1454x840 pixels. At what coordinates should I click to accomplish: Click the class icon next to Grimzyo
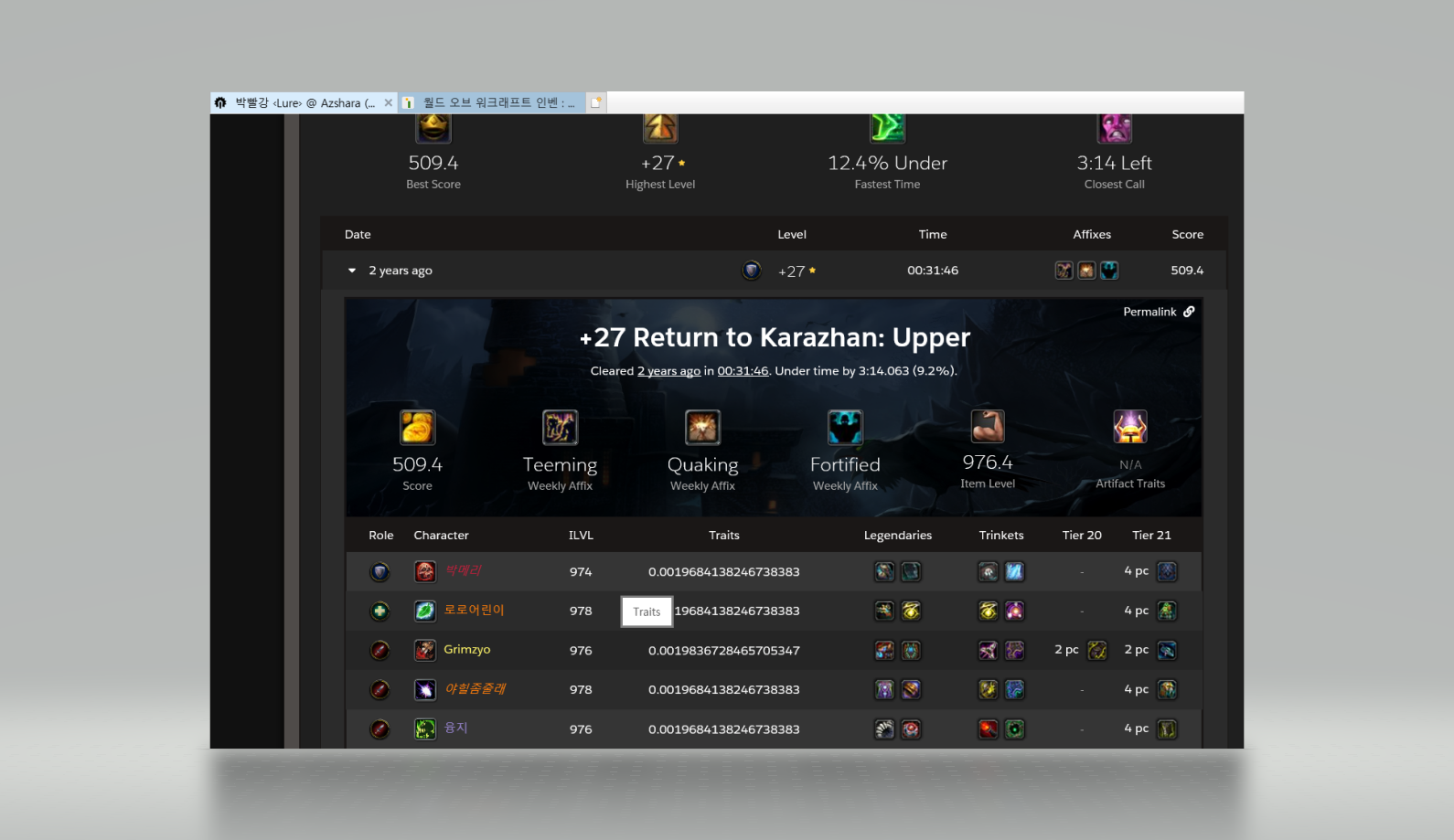click(x=425, y=651)
